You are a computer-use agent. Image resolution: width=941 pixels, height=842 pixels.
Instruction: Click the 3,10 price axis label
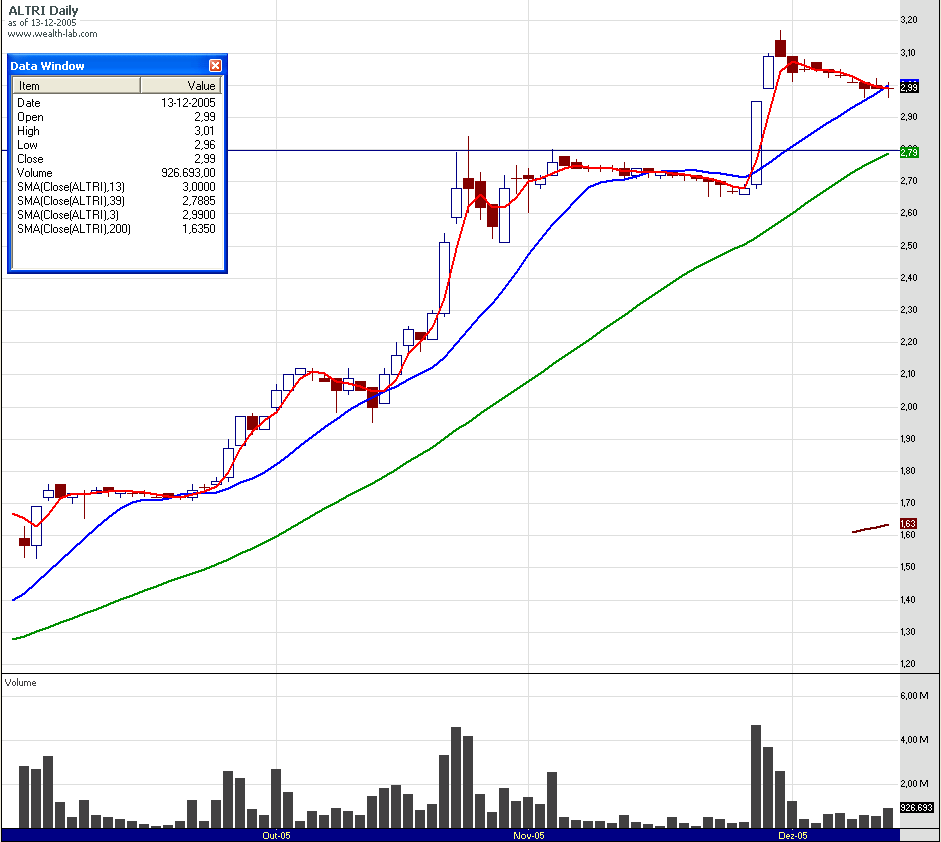(909, 52)
